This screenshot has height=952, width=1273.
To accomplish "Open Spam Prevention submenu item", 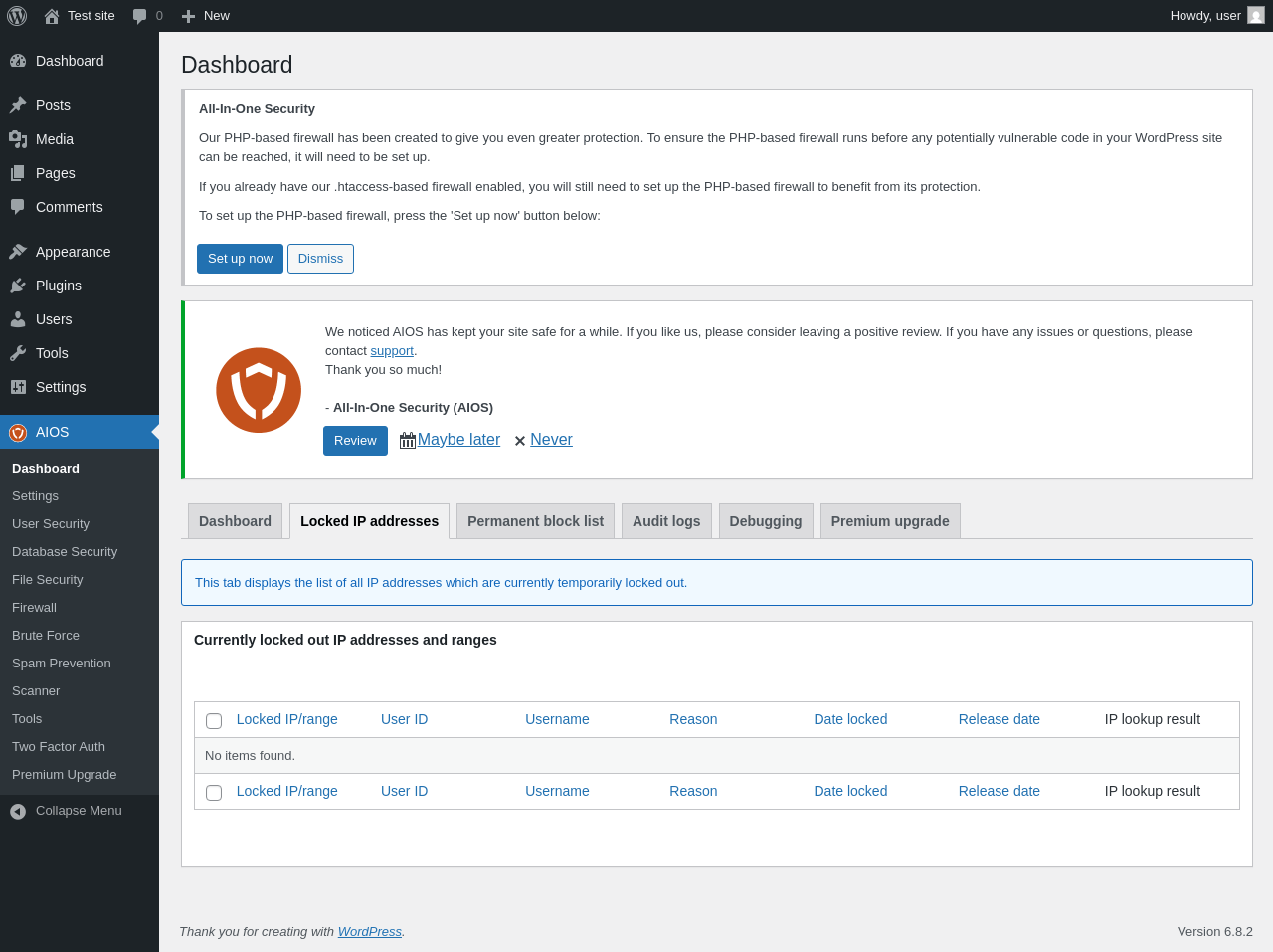I will pos(80,664).
